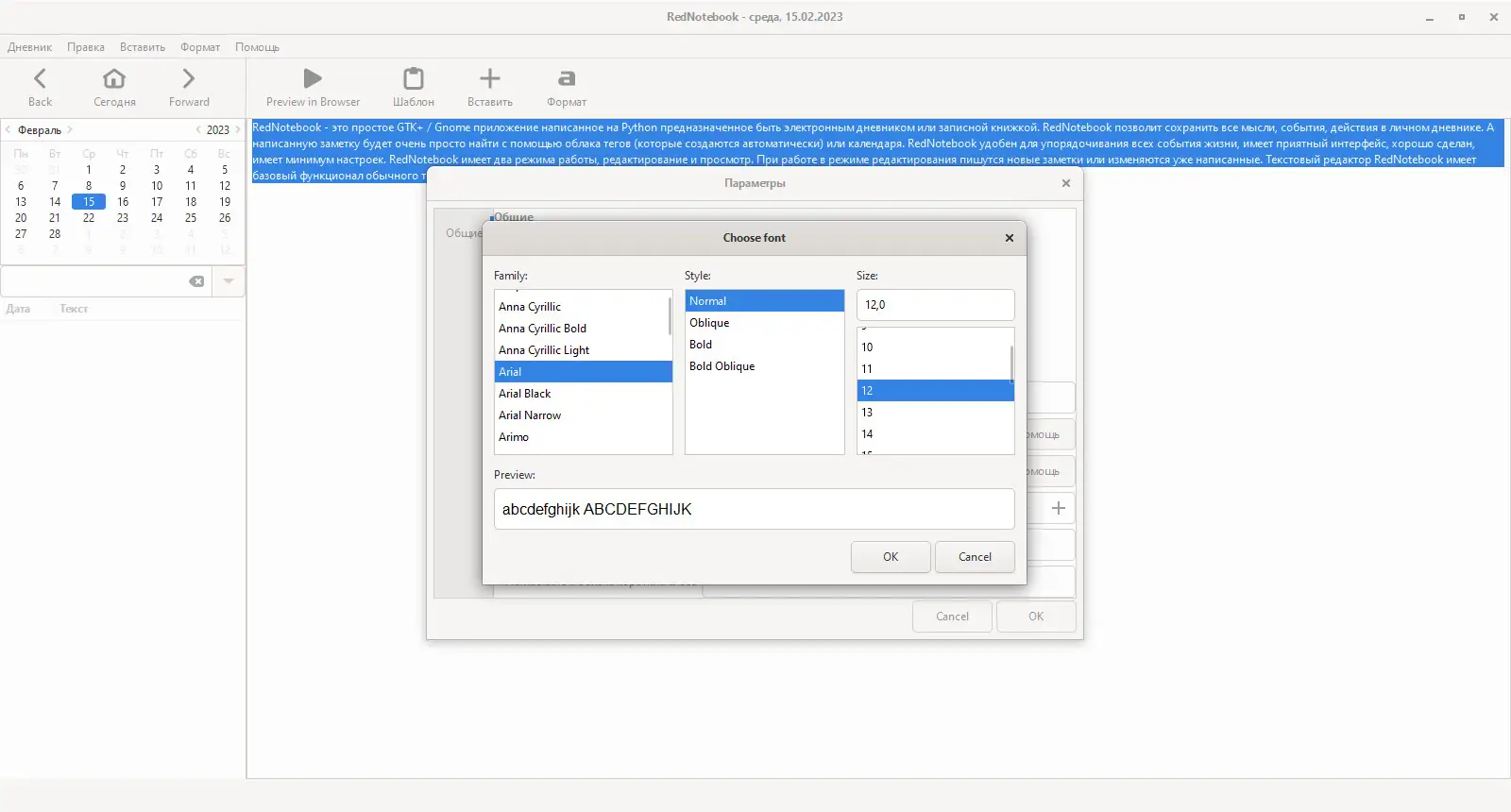Image resolution: width=1511 pixels, height=812 pixels.
Task: Sort search results by the Дата column
Action: click(18, 309)
